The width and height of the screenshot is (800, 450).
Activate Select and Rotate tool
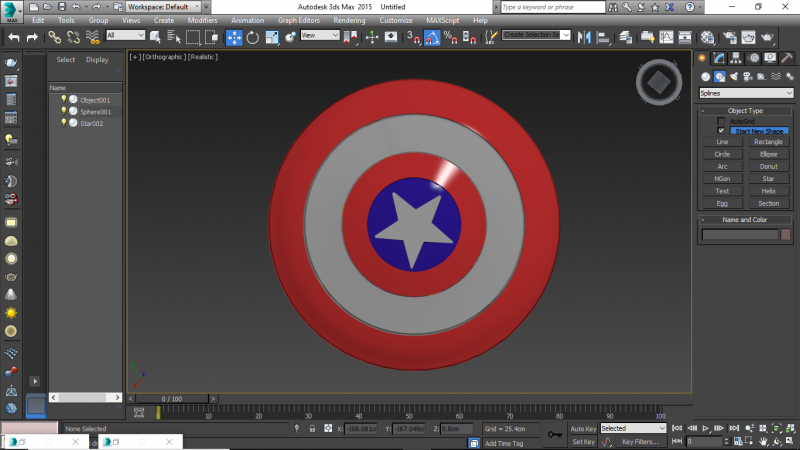[x=253, y=37]
